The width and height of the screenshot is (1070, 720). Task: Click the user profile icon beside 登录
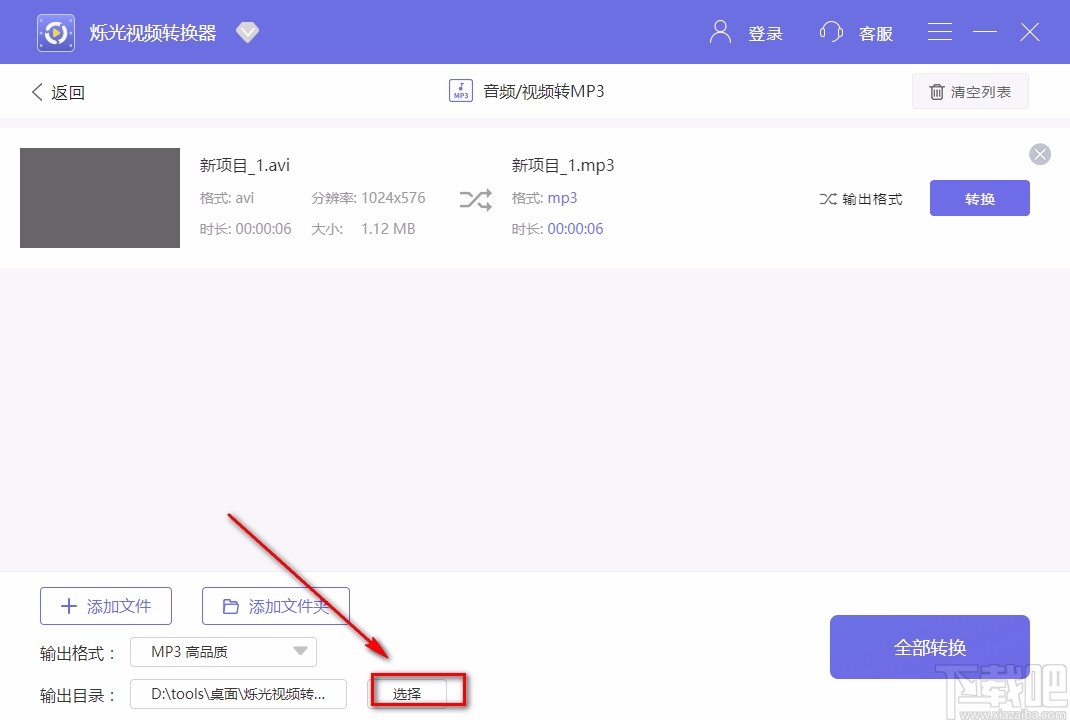719,31
